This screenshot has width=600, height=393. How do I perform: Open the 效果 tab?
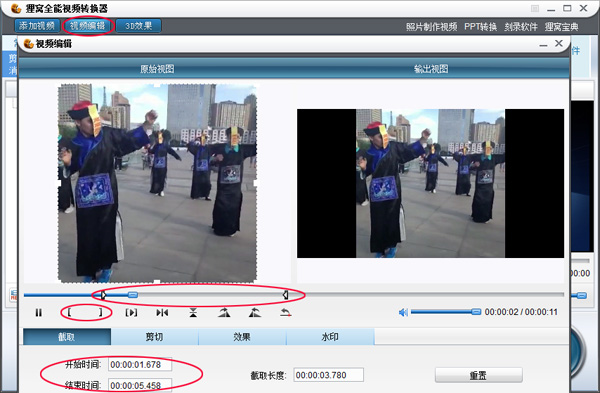(242, 337)
